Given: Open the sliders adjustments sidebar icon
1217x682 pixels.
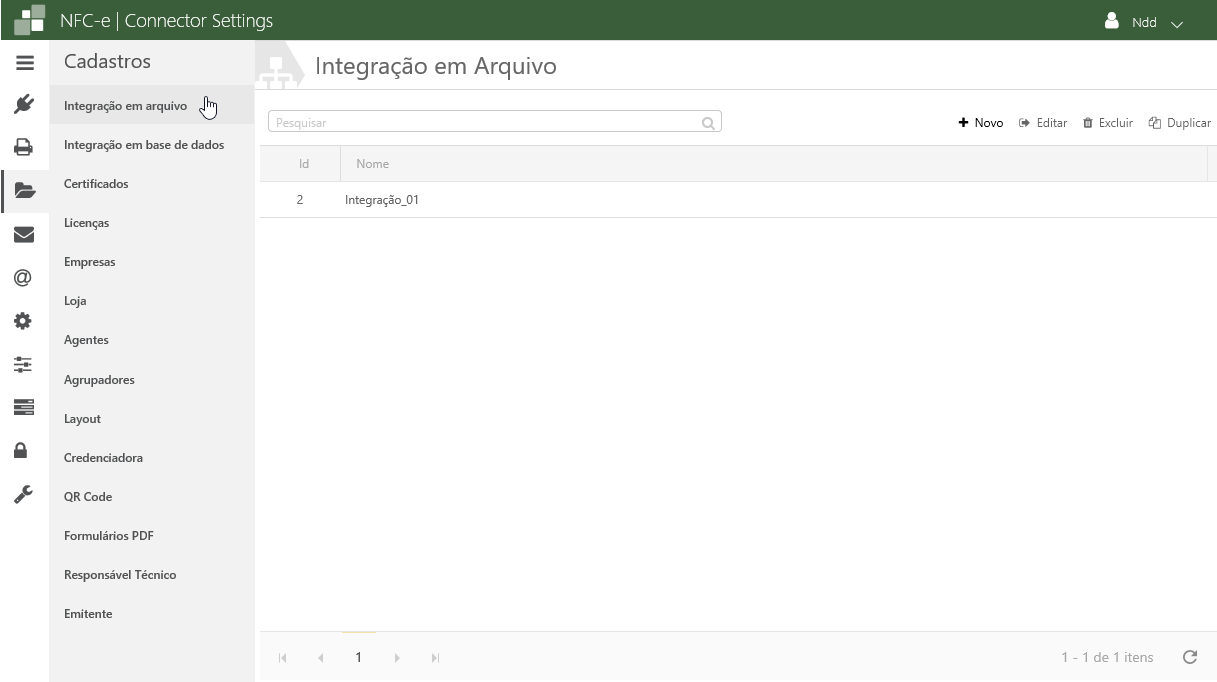Looking at the screenshot, I should (24, 364).
